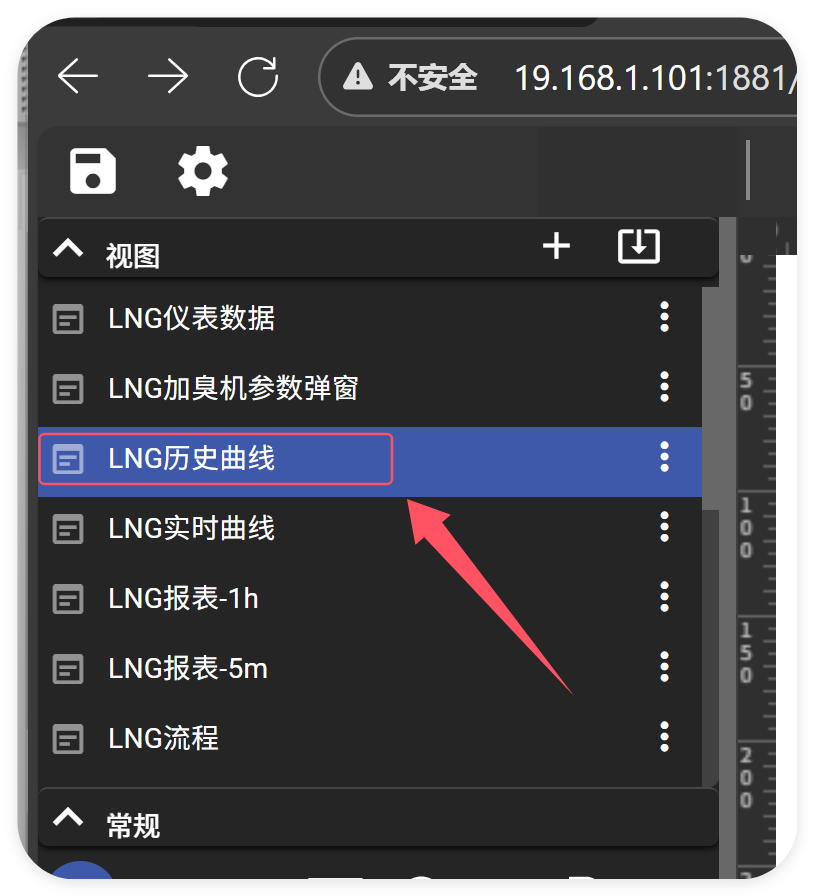Select the LNG报表-5m view
This screenshot has width=814, height=896.
(x=370, y=669)
